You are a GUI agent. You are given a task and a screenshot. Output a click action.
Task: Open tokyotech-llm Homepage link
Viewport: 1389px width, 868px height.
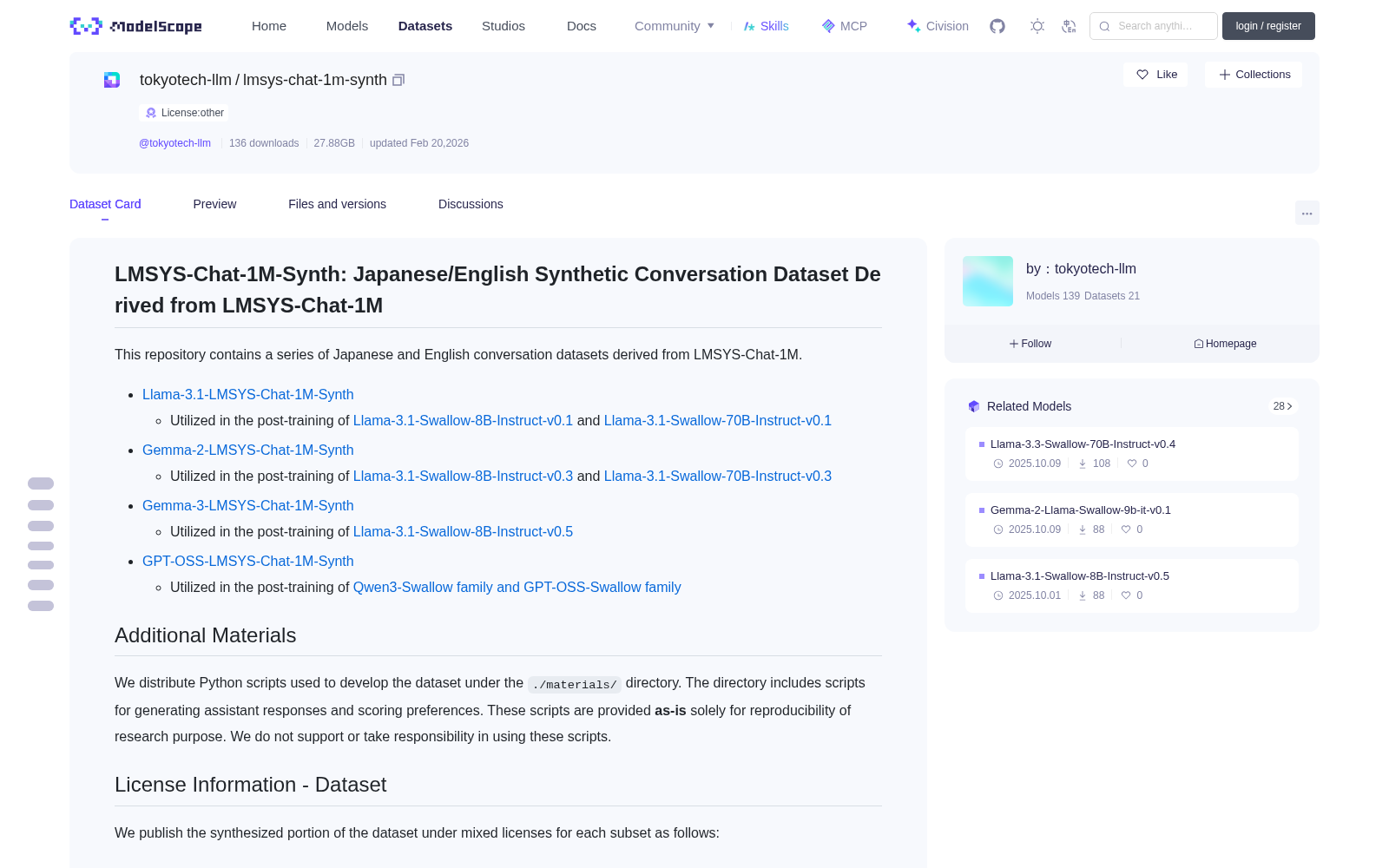pyautogui.click(x=1225, y=344)
